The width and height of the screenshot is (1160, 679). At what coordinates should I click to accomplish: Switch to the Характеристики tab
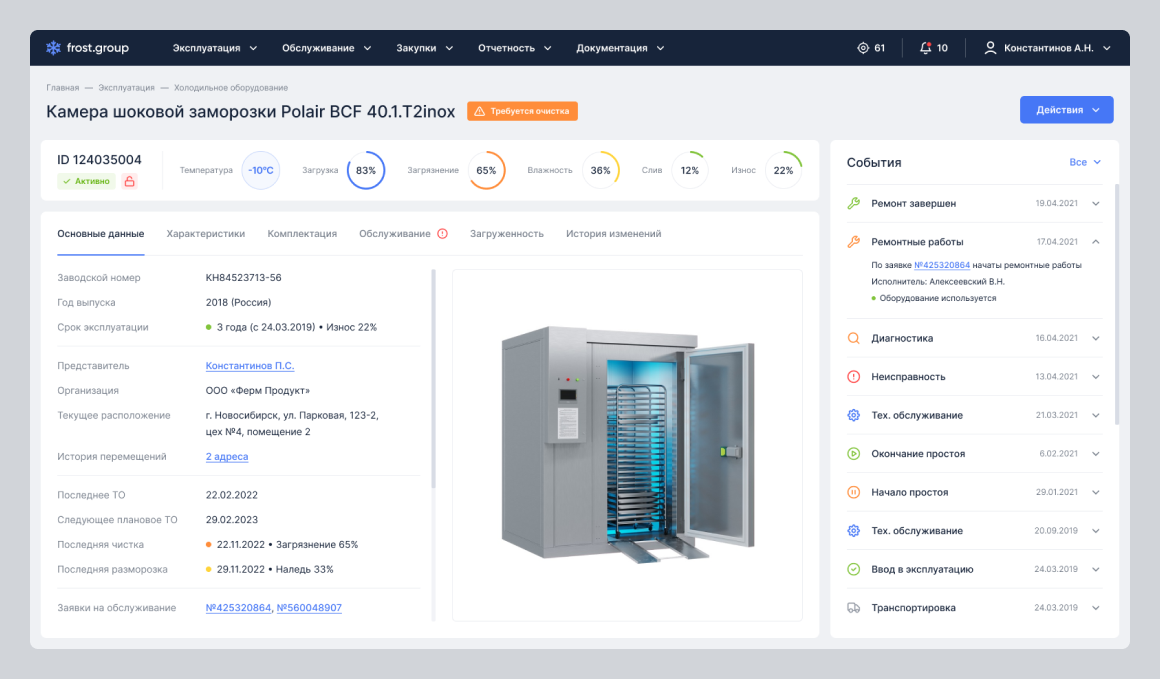[206, 234]
